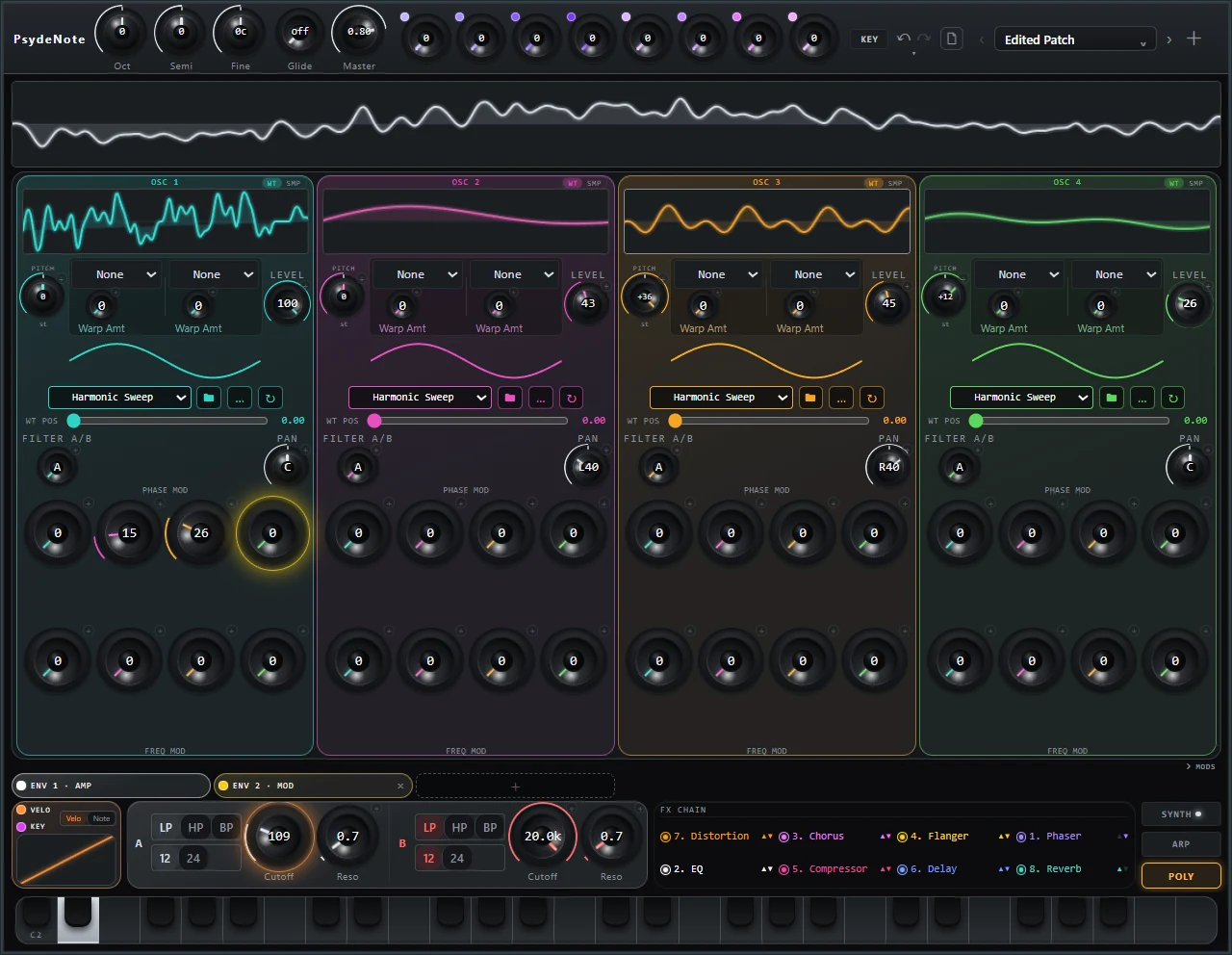The image size is (1232, 955).
Task: Open the OSC 1 wavetable folder browser
Action: (x=209, y=398)
